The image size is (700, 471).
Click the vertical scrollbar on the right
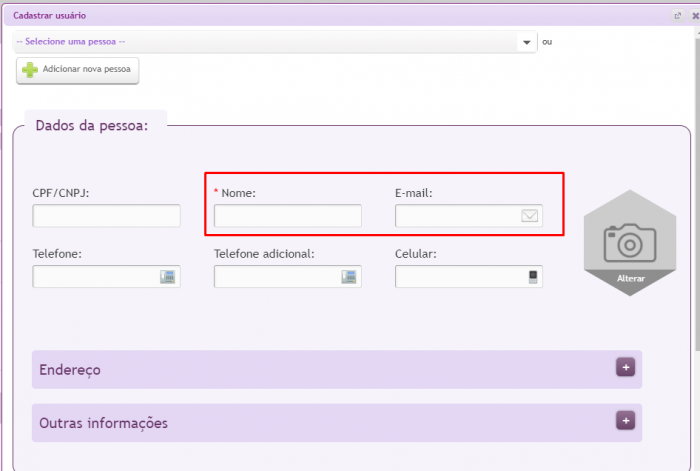coord(695,200)
